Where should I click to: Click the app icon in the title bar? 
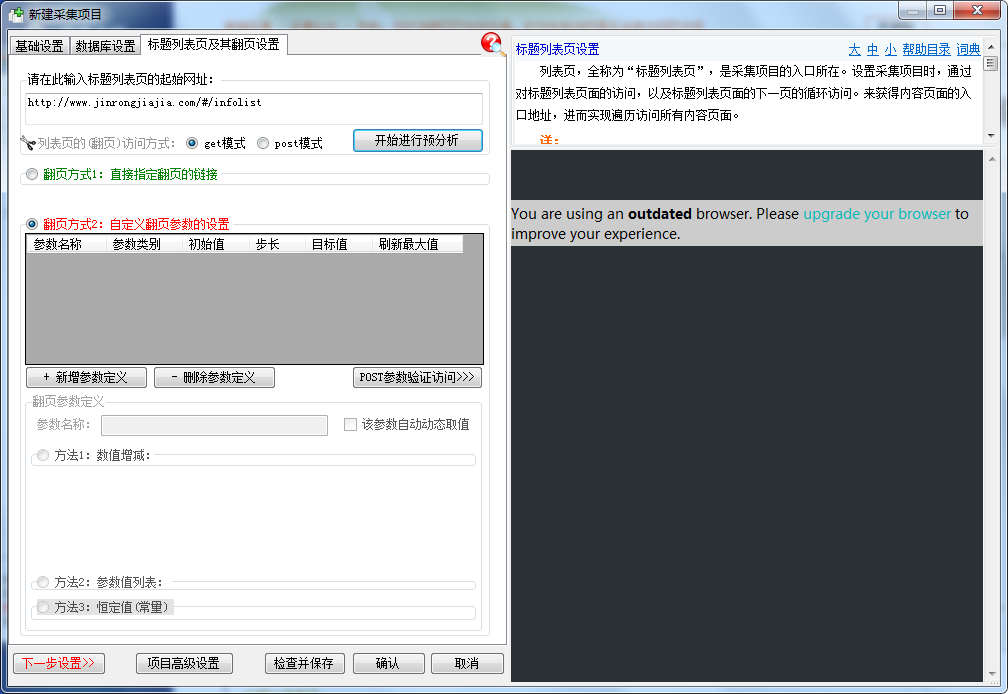tap(15, 14)
